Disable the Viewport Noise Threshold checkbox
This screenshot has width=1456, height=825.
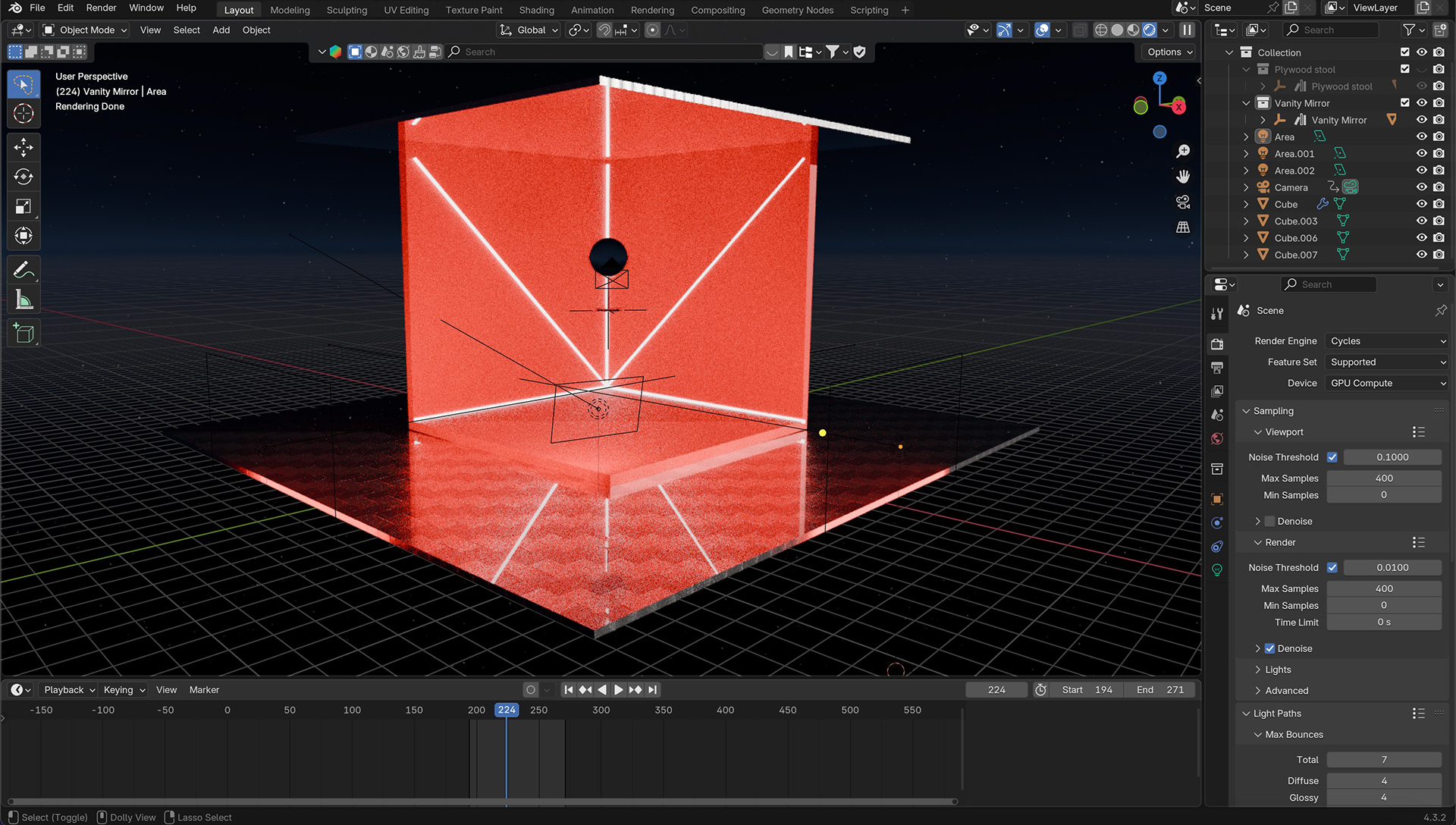1332,457
